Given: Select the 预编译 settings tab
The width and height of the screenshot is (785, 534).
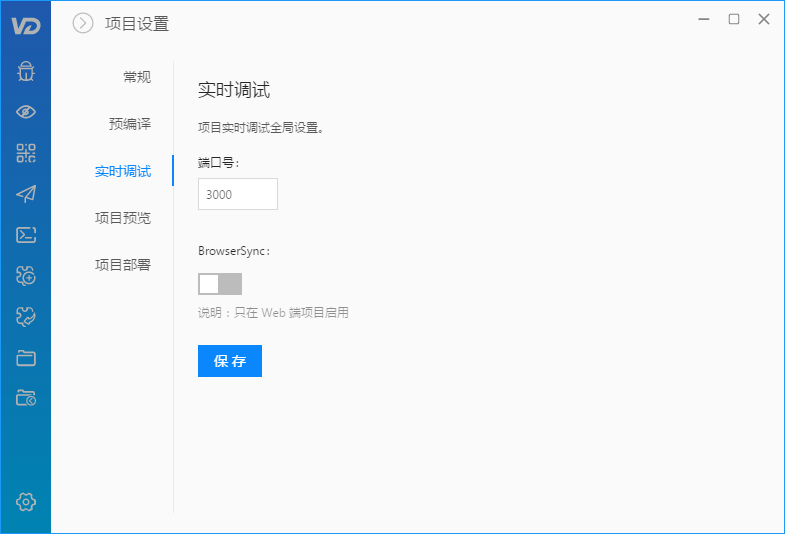Looking at the screenshot, I should (x=130, y=124).
